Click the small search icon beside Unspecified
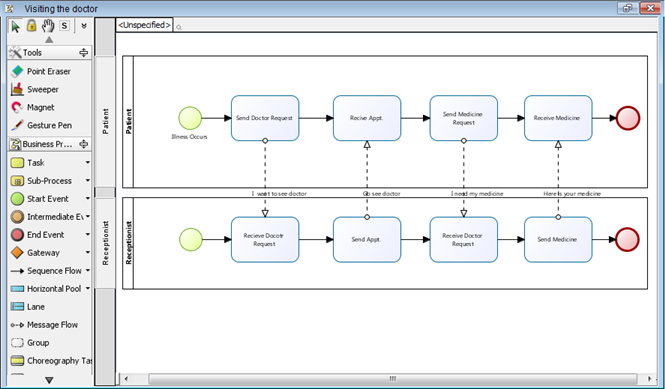This screenshot has height=389, width=665. 179,28
